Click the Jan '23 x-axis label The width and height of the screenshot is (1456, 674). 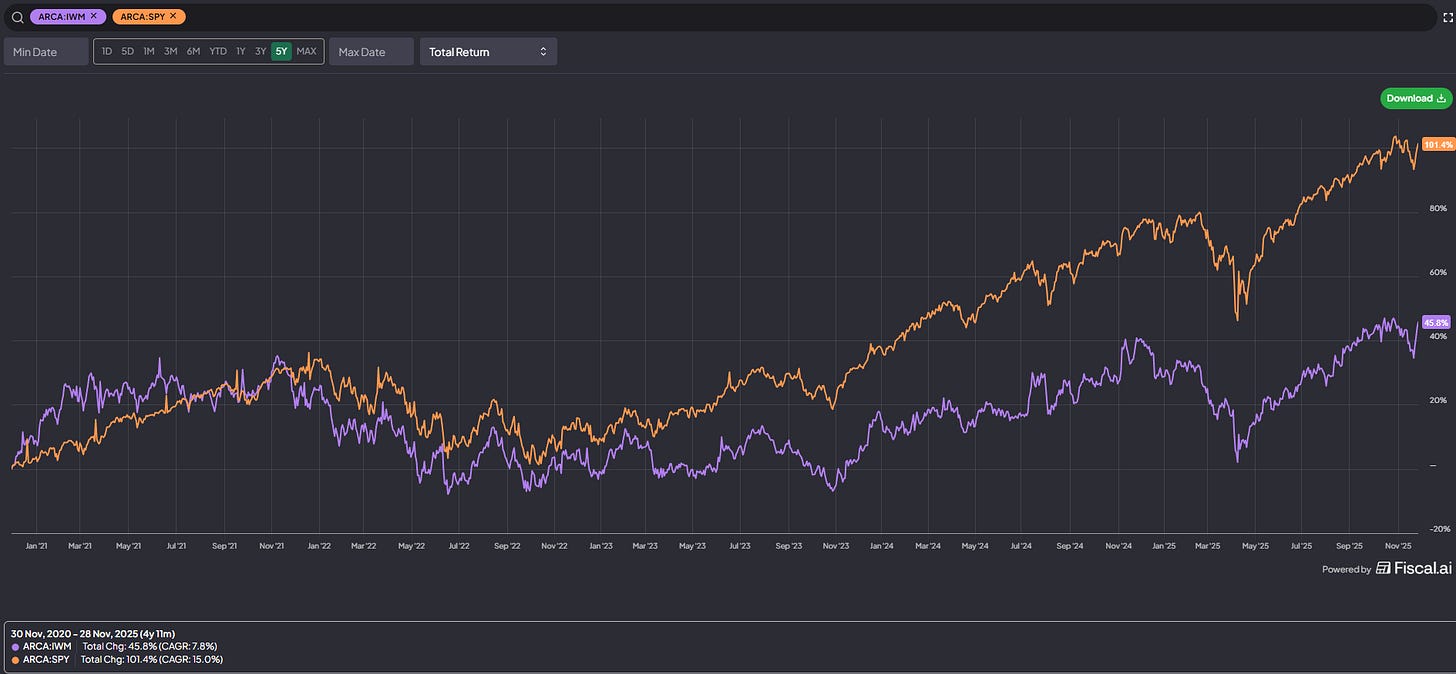(x=601, y=546)
